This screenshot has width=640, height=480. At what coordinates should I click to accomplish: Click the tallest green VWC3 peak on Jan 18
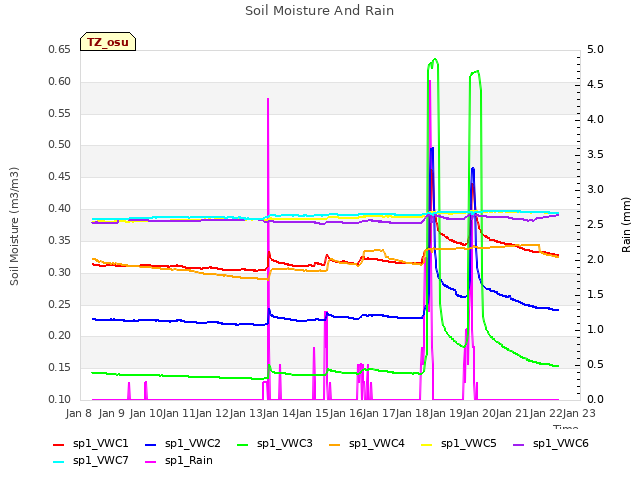coord(435,60)
